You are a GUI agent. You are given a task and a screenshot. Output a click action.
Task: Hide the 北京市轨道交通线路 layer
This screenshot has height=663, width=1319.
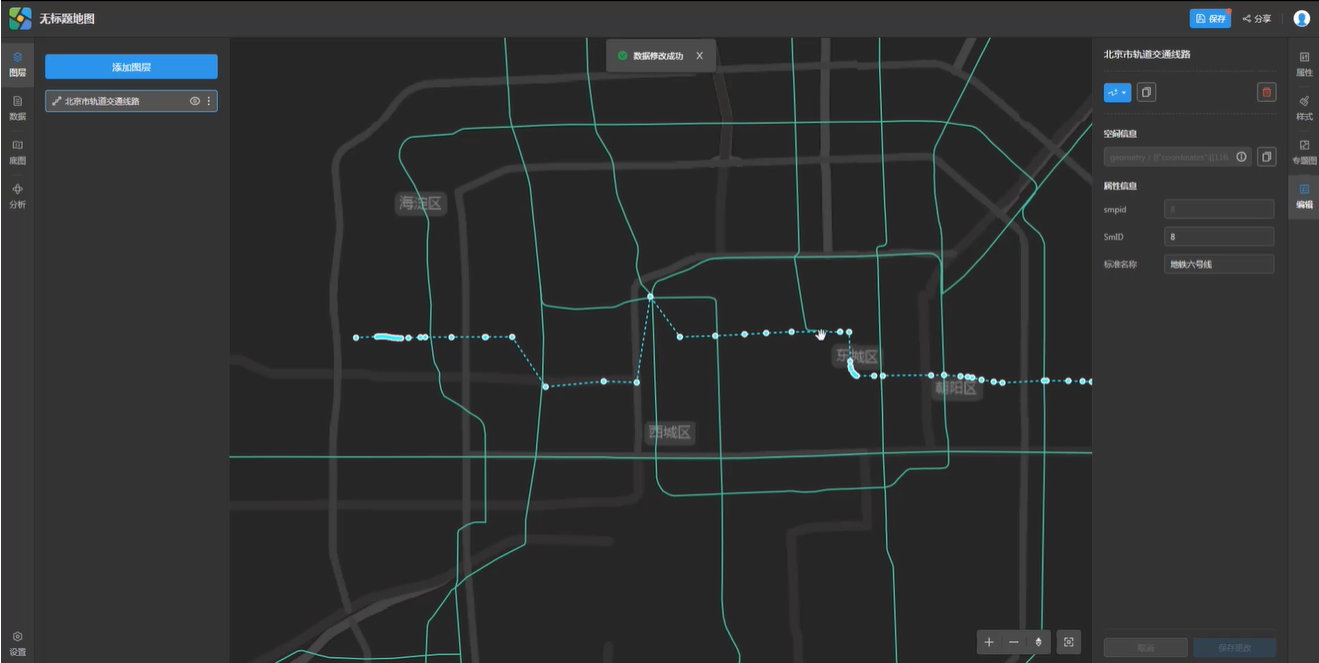[195, 101]
